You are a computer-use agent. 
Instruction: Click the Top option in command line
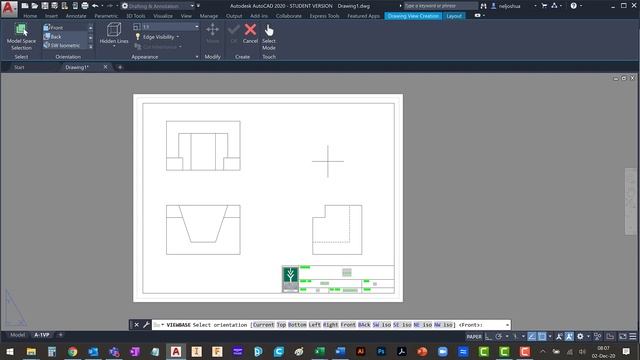(281, 325)
